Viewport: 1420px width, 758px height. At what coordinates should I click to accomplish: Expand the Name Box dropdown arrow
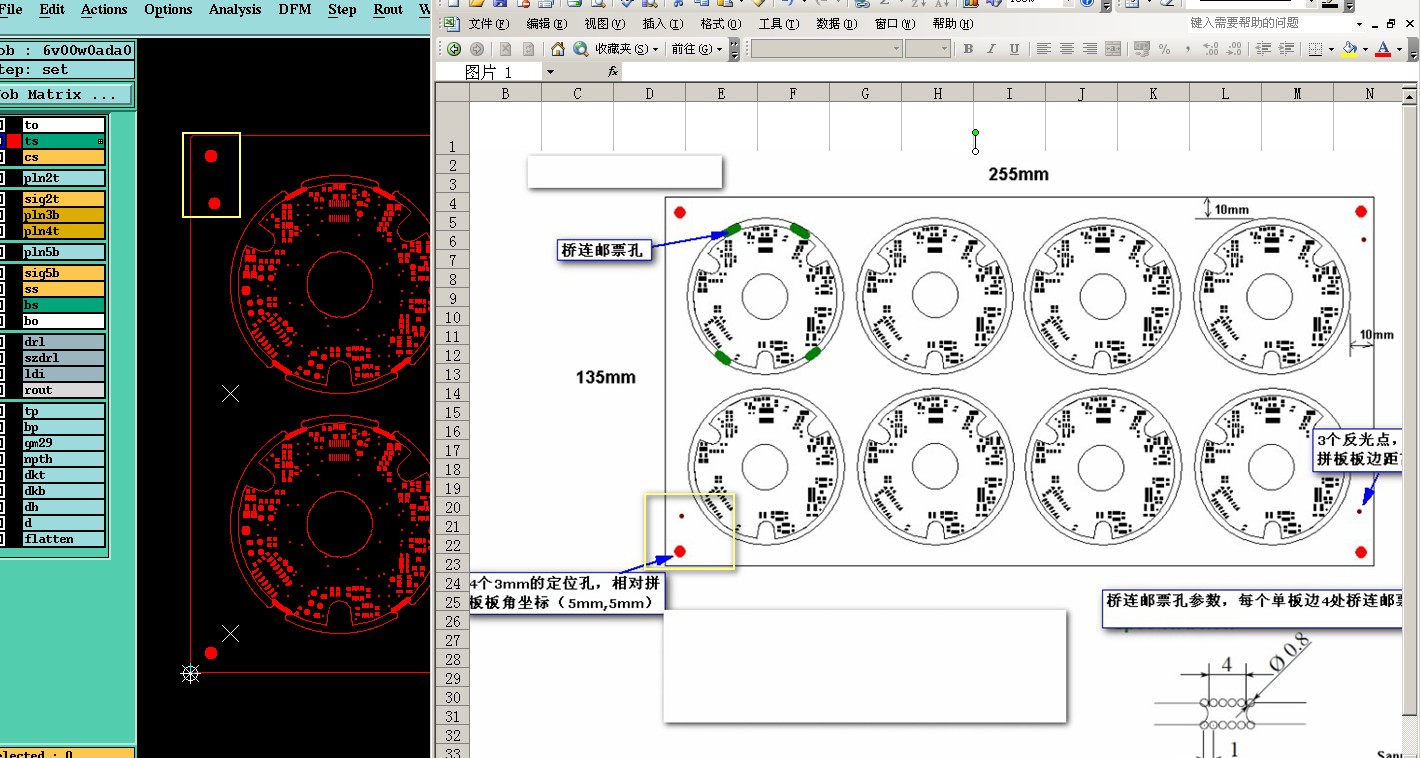point(549,72)
